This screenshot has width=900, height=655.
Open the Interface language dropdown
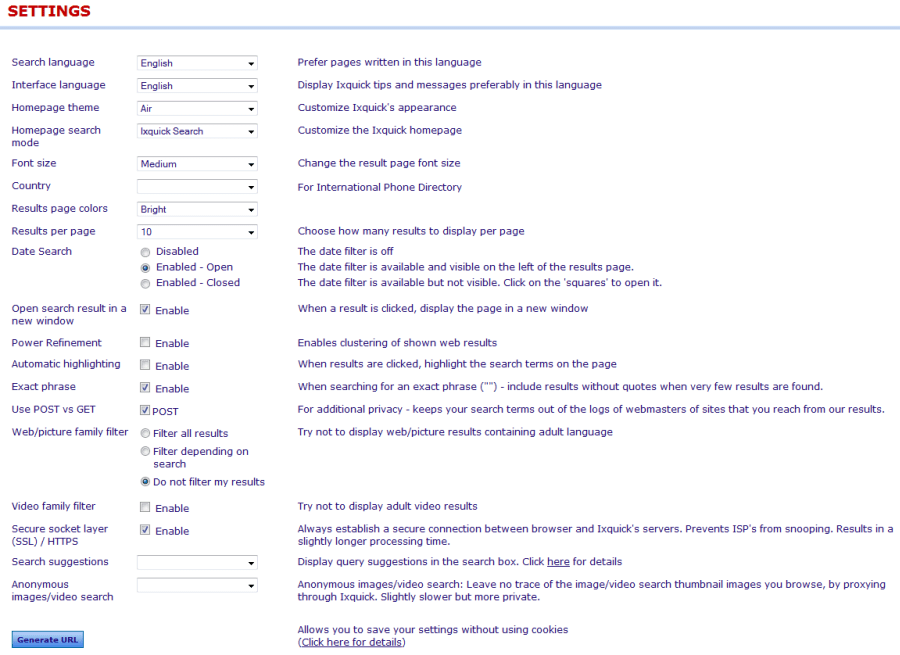(197, 86)
